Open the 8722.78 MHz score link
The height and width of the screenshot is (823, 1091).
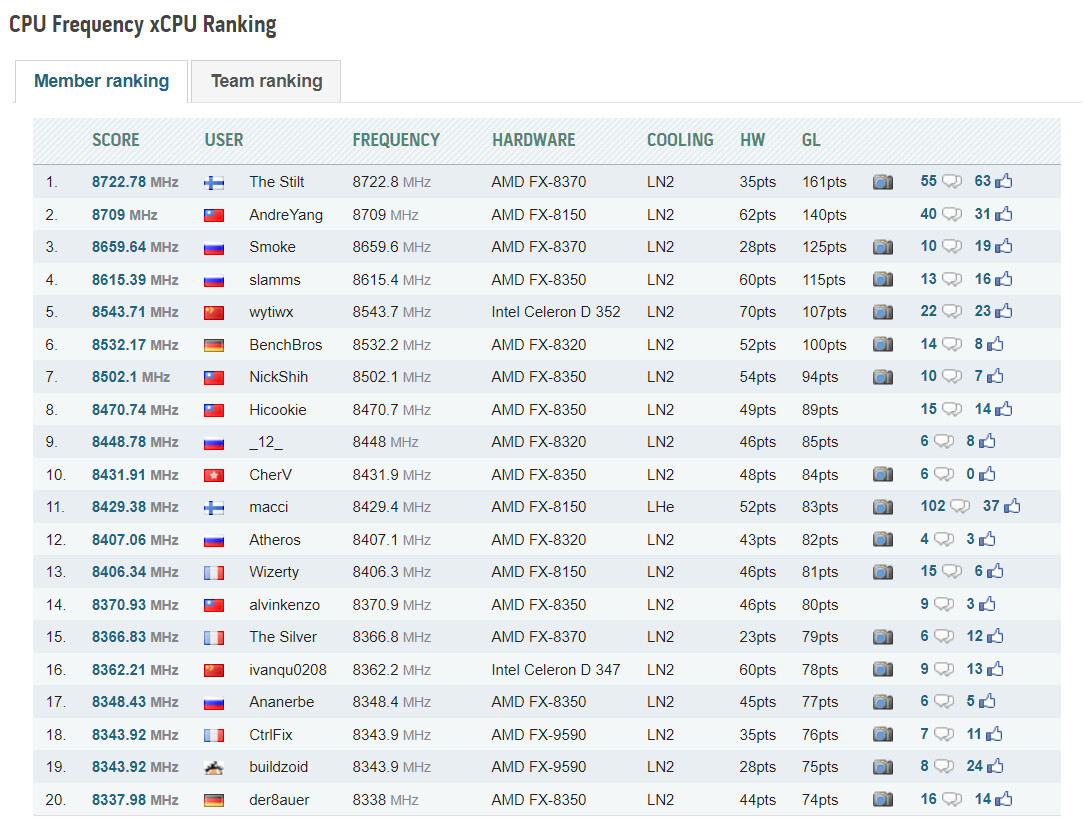coord(135,182)
